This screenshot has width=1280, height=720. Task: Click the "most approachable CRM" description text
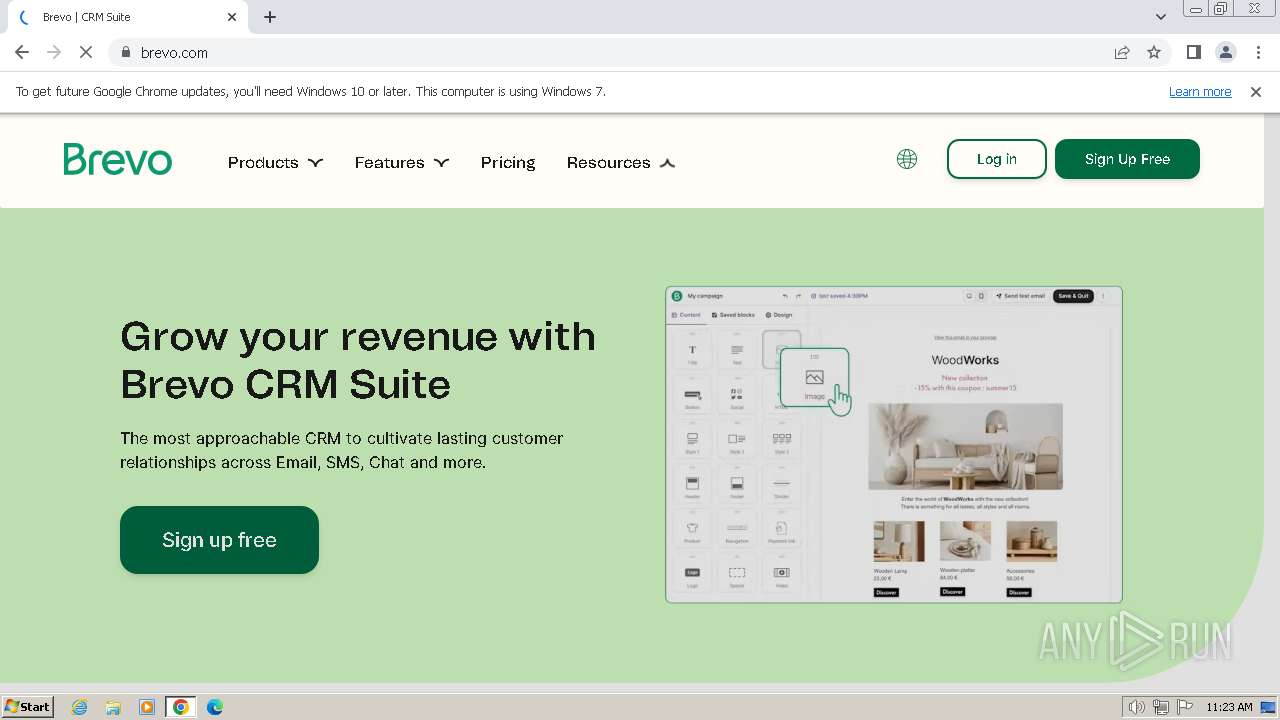pos(341,450)
